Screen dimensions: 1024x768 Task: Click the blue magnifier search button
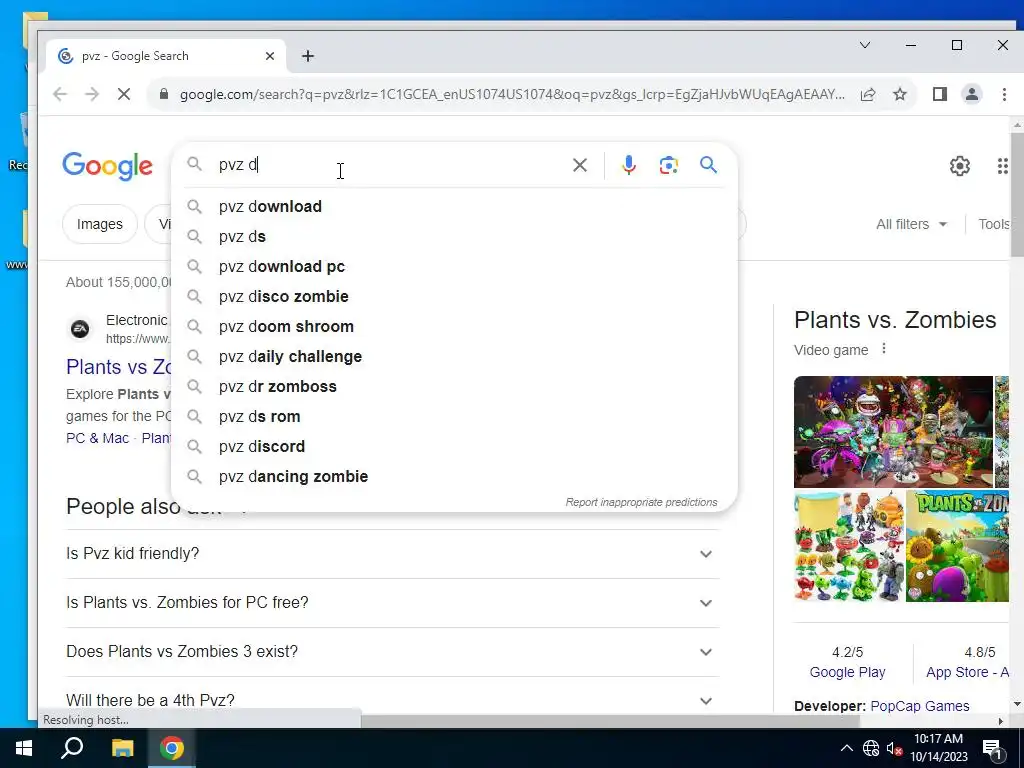tap(709, 165)
